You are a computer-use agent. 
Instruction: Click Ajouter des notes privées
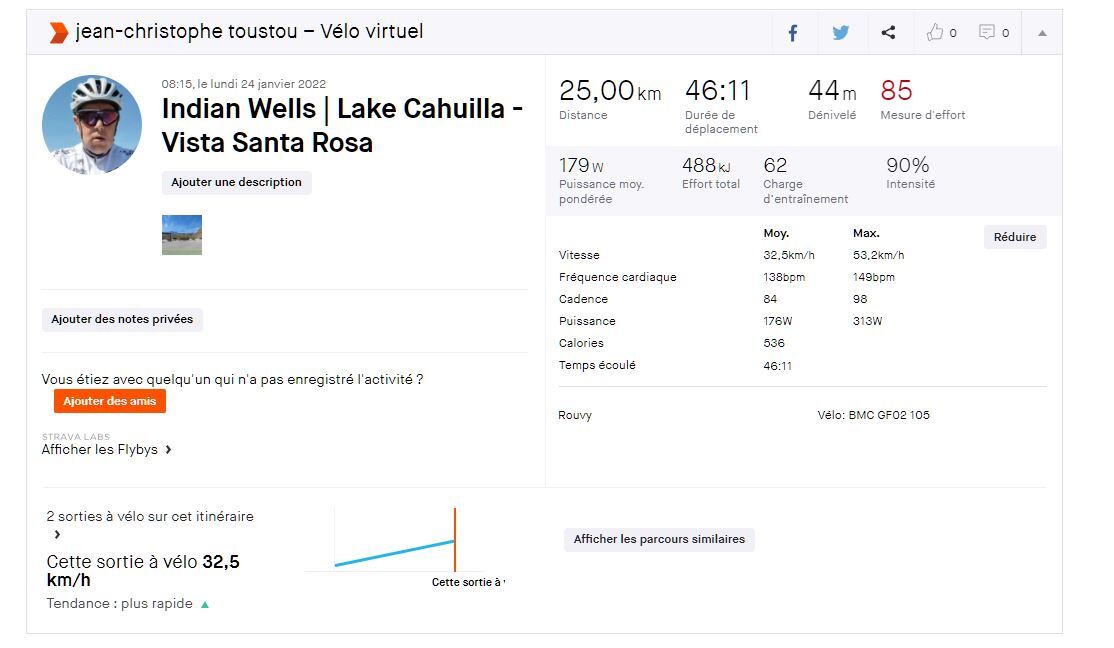(x=122, y=320)
